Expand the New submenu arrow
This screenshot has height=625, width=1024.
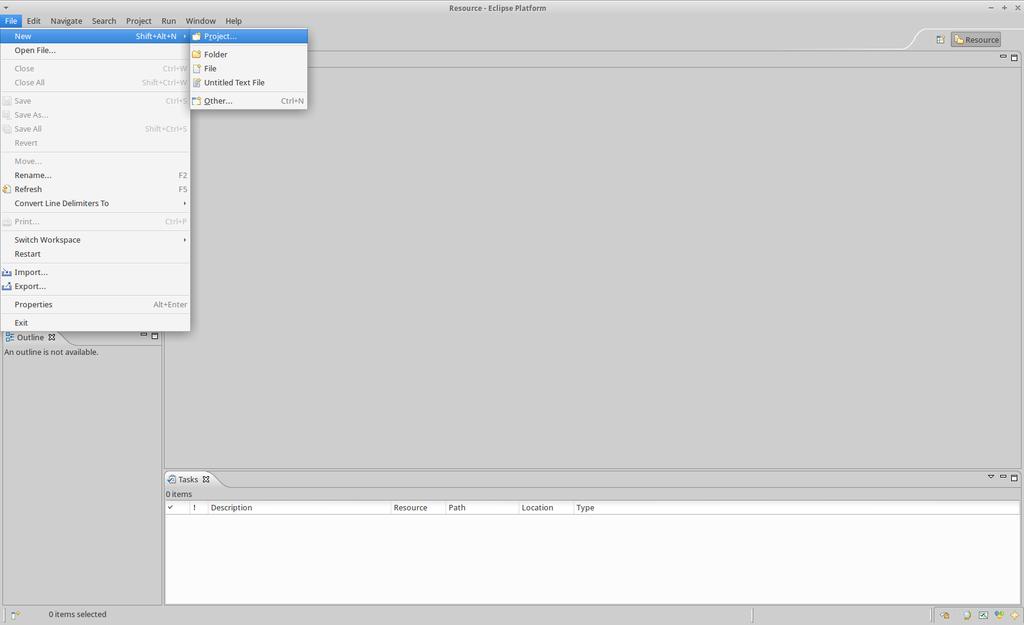[x=184, y=36]
